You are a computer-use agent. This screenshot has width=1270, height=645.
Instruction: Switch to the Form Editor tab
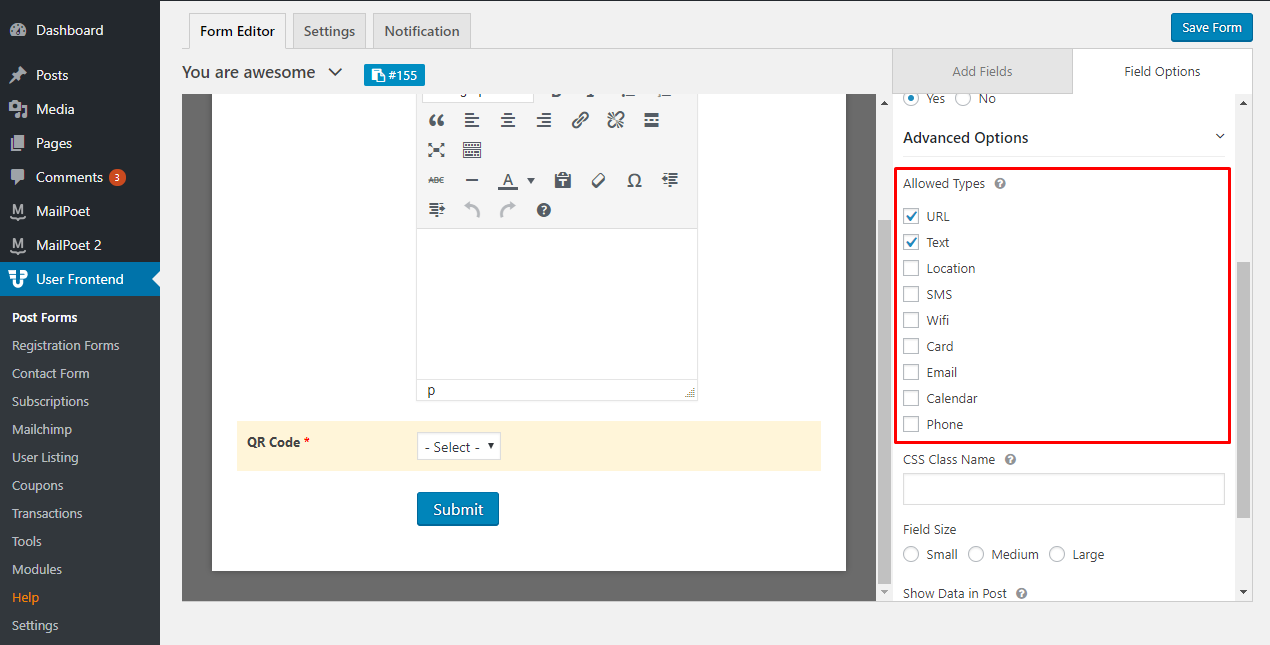237,31
